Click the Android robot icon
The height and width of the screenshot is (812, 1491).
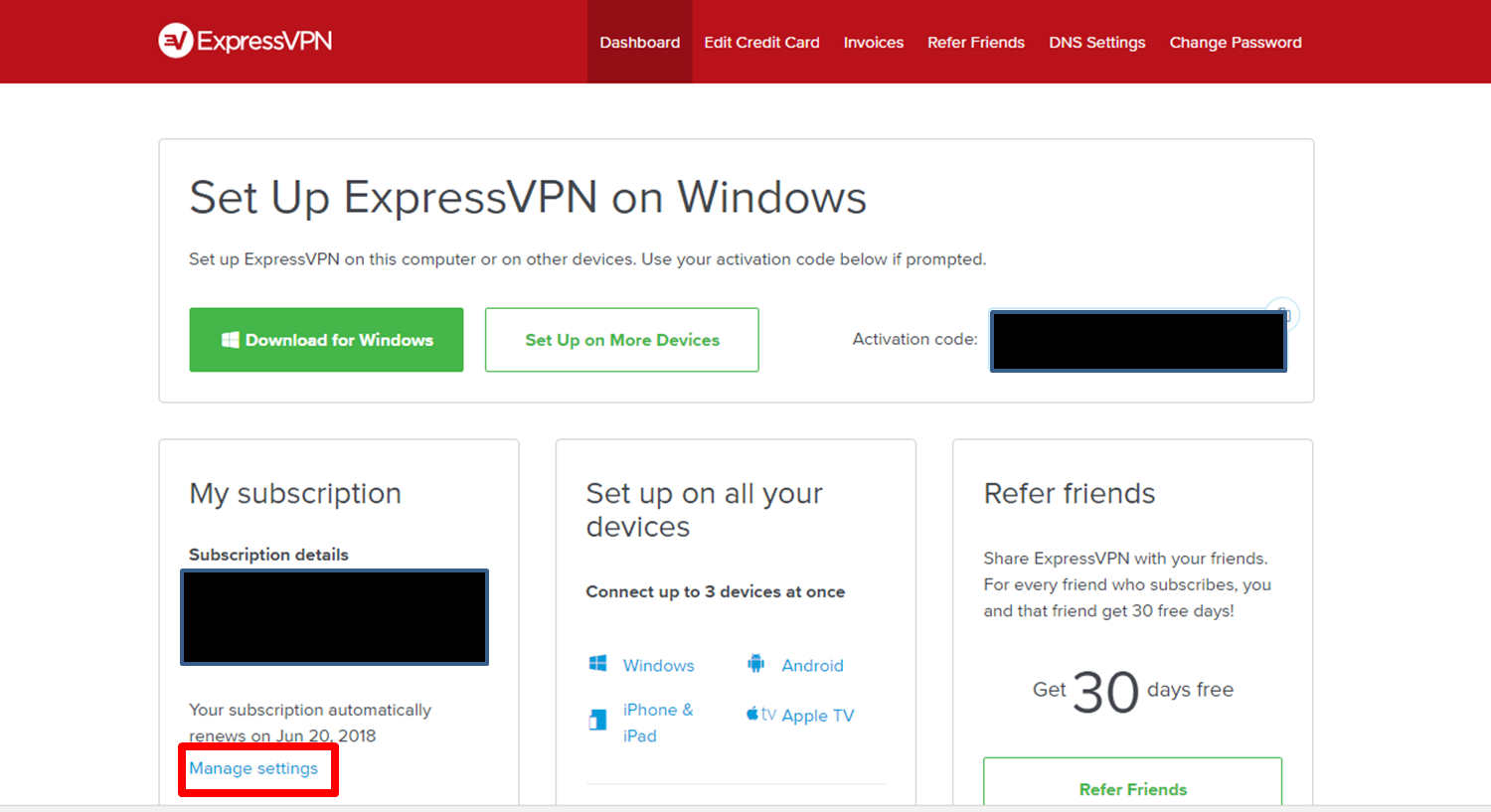pos(756,664)
